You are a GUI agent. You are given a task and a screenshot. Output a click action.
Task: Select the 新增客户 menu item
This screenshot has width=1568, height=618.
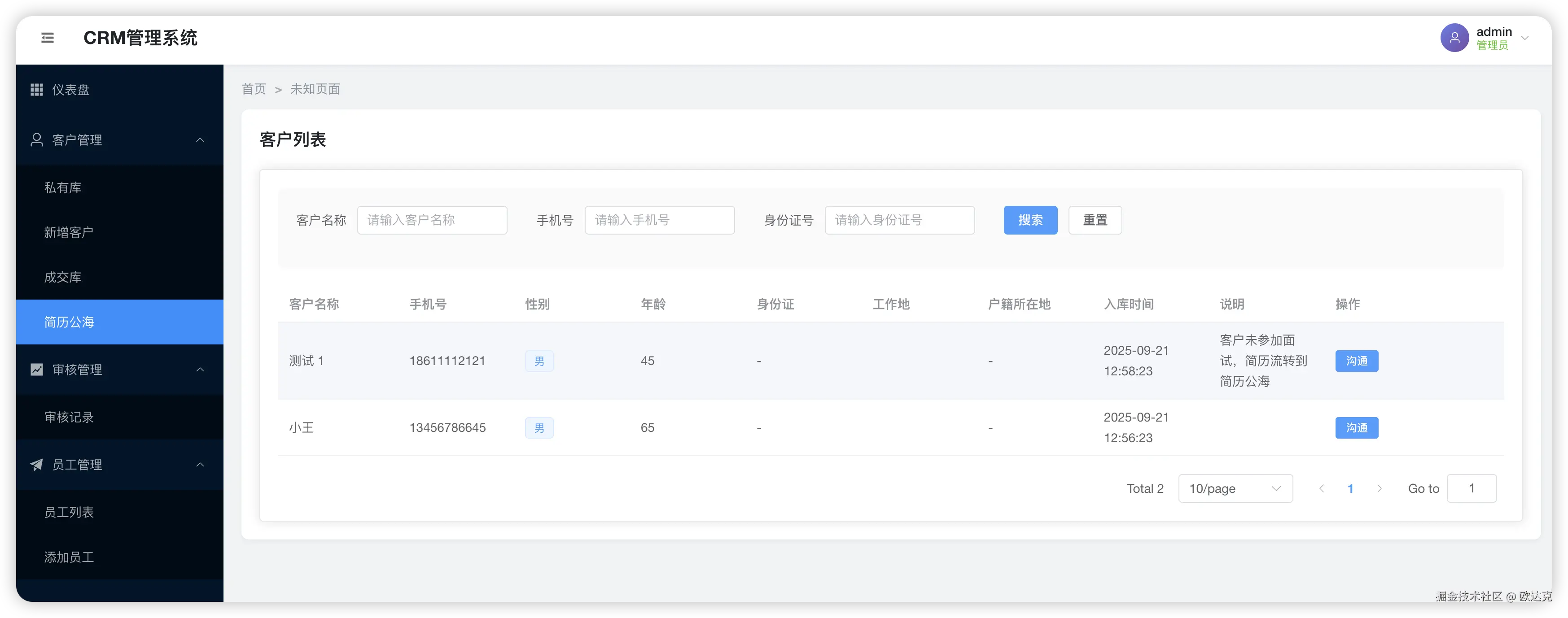tap(69, 232)
